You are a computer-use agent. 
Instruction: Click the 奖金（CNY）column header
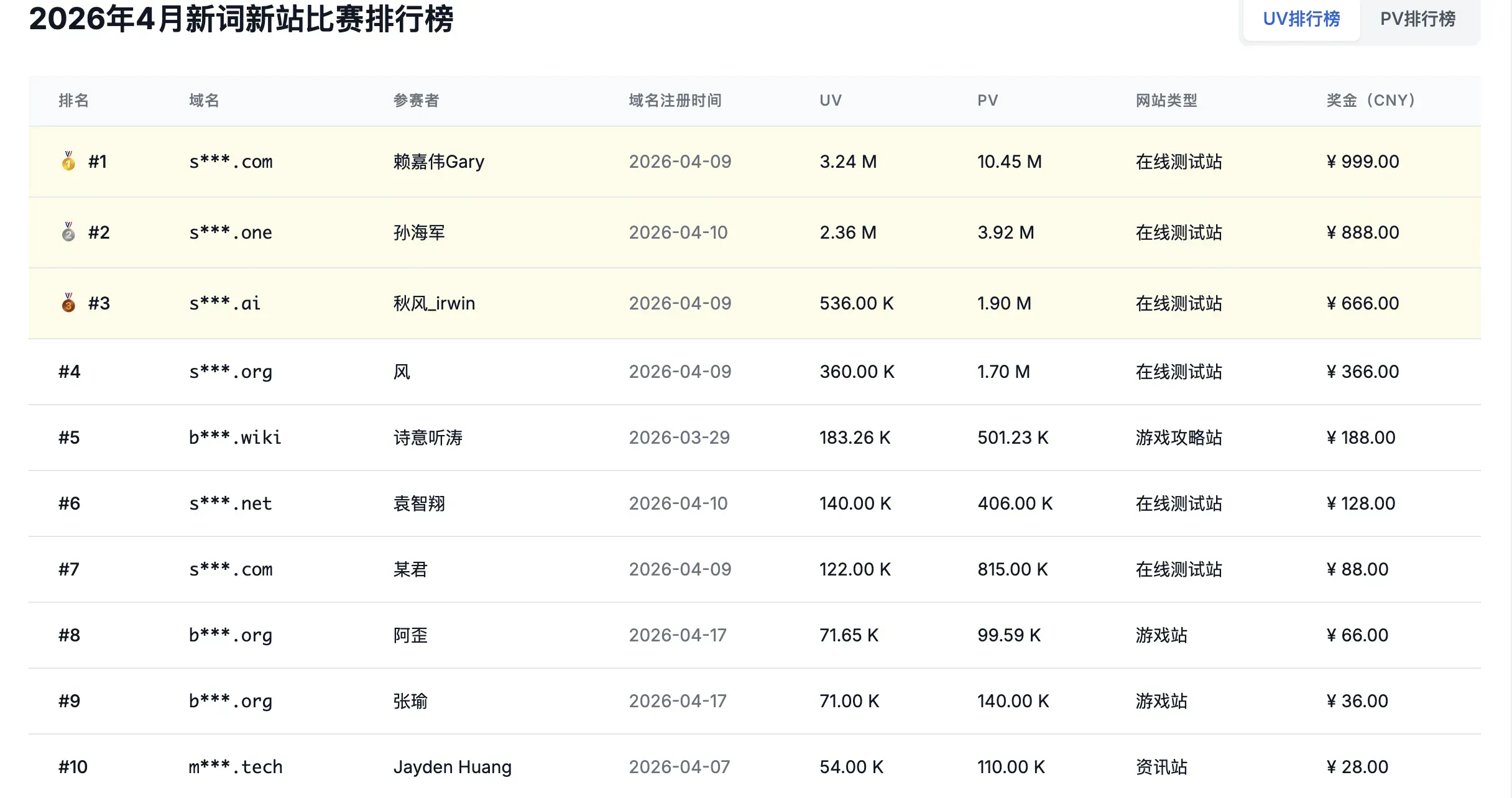click(1371, 100)
